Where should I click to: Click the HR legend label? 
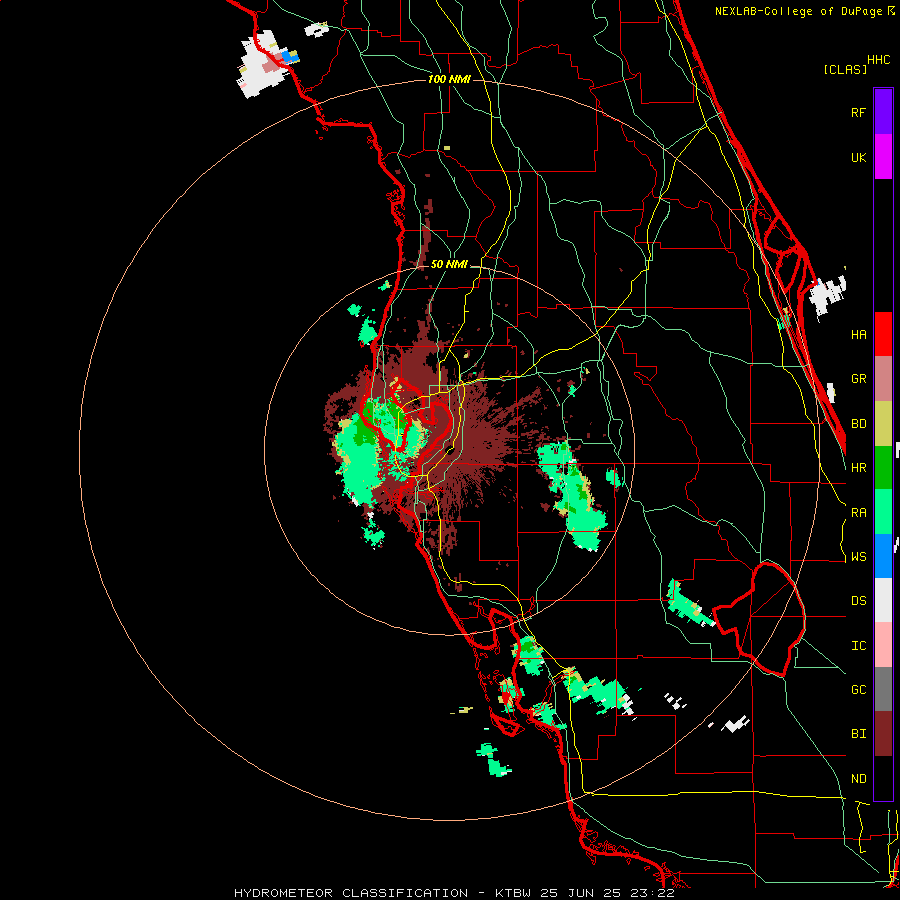(x=858, y=468)
